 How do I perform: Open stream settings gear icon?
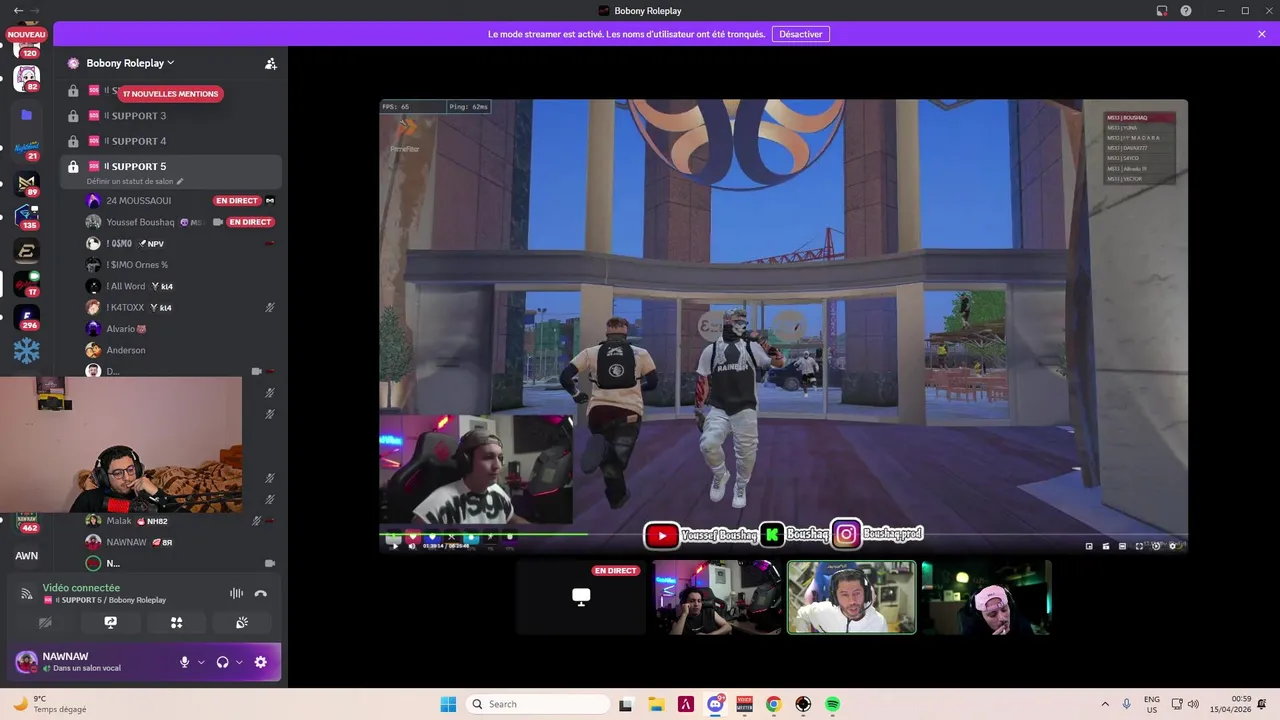tap(1173, 546)
